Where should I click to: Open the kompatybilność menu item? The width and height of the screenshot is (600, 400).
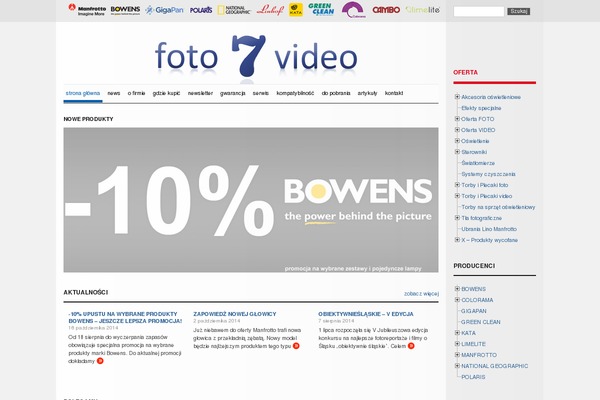(295, 93)
